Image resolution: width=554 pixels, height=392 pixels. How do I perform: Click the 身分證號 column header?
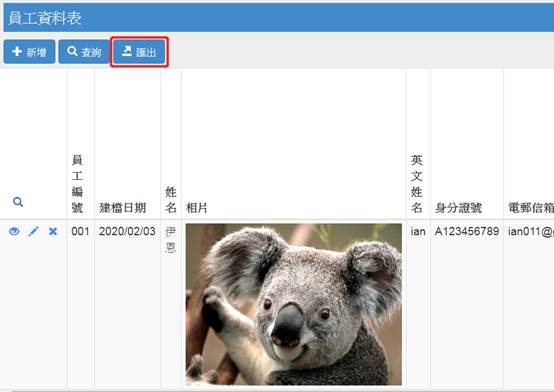coord(458,208)
